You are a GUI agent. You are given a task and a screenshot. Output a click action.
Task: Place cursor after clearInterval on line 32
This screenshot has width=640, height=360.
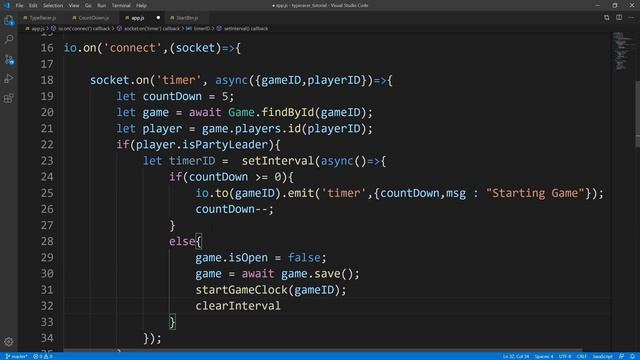pos(281,306)
